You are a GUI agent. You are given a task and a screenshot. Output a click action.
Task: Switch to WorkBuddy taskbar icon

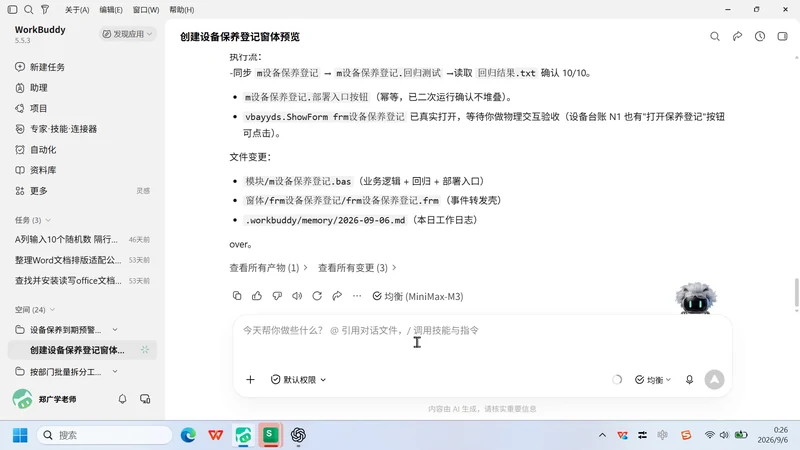tap(243, 435)
